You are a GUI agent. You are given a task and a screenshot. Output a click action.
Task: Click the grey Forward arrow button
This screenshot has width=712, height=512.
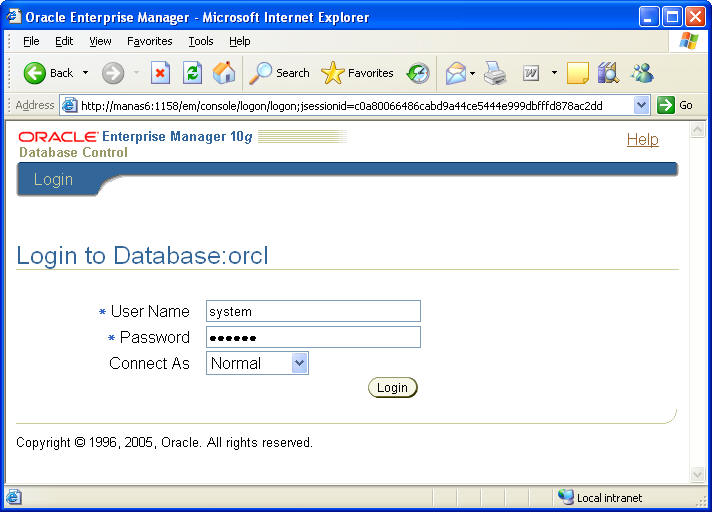(113, 73)
